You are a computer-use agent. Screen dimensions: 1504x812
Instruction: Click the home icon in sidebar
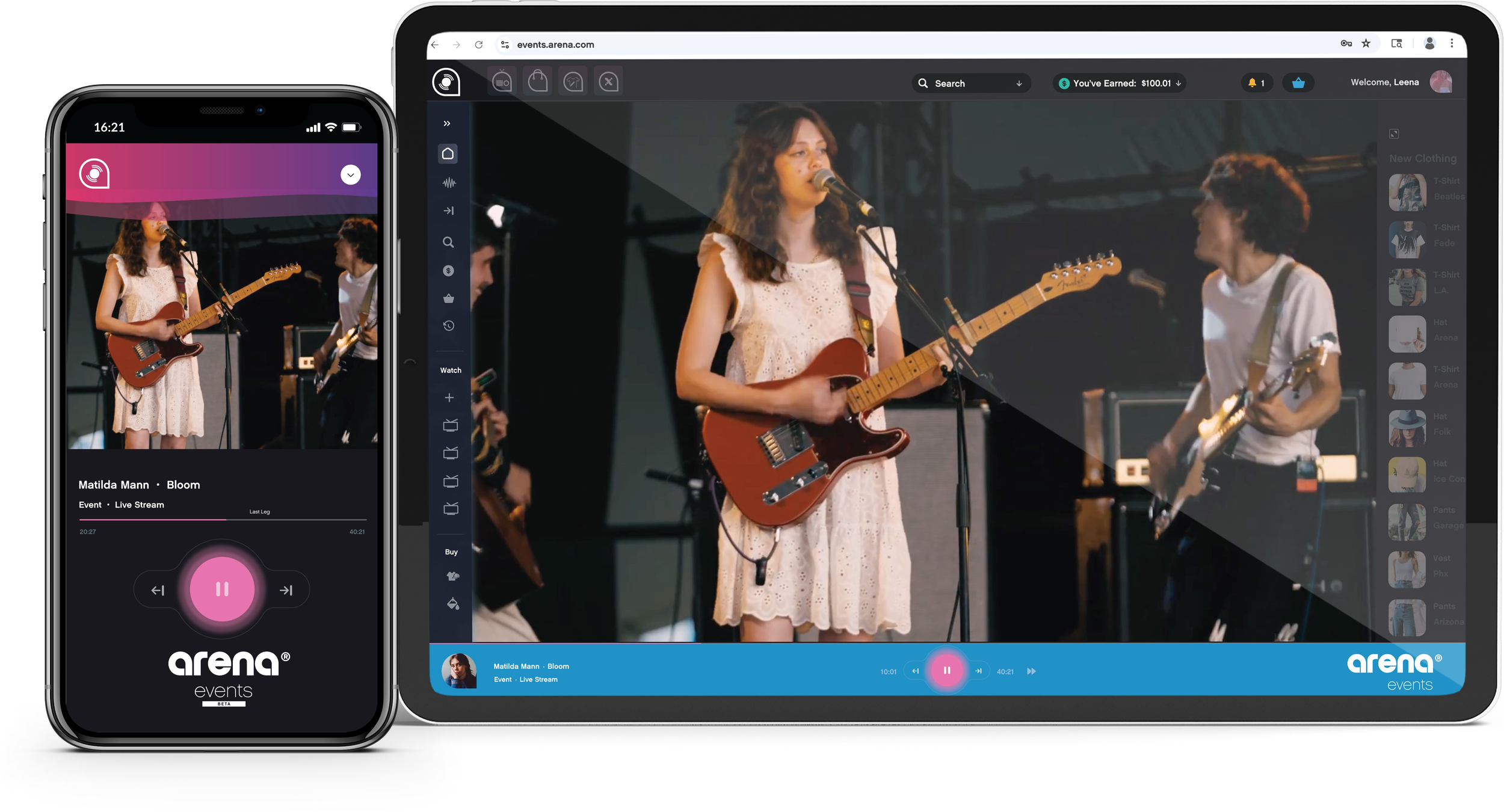[448, 154]
